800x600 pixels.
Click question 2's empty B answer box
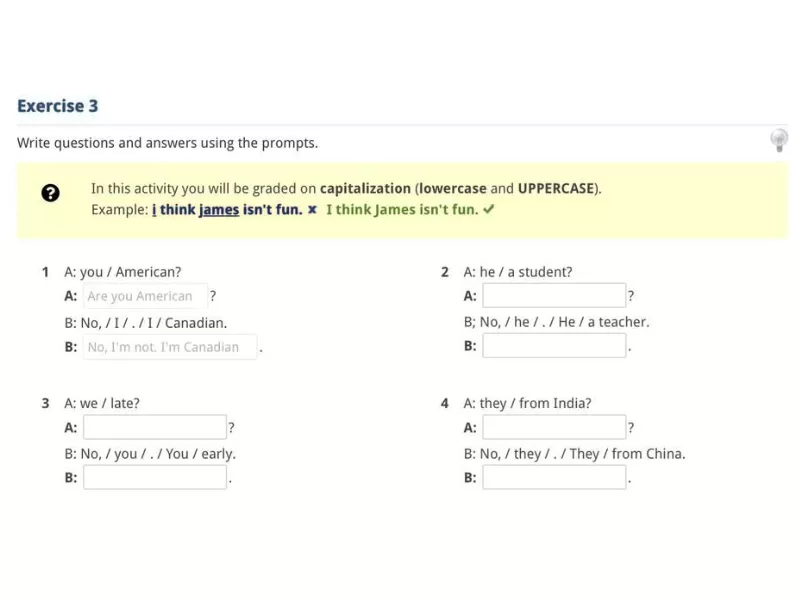[555, 345]
